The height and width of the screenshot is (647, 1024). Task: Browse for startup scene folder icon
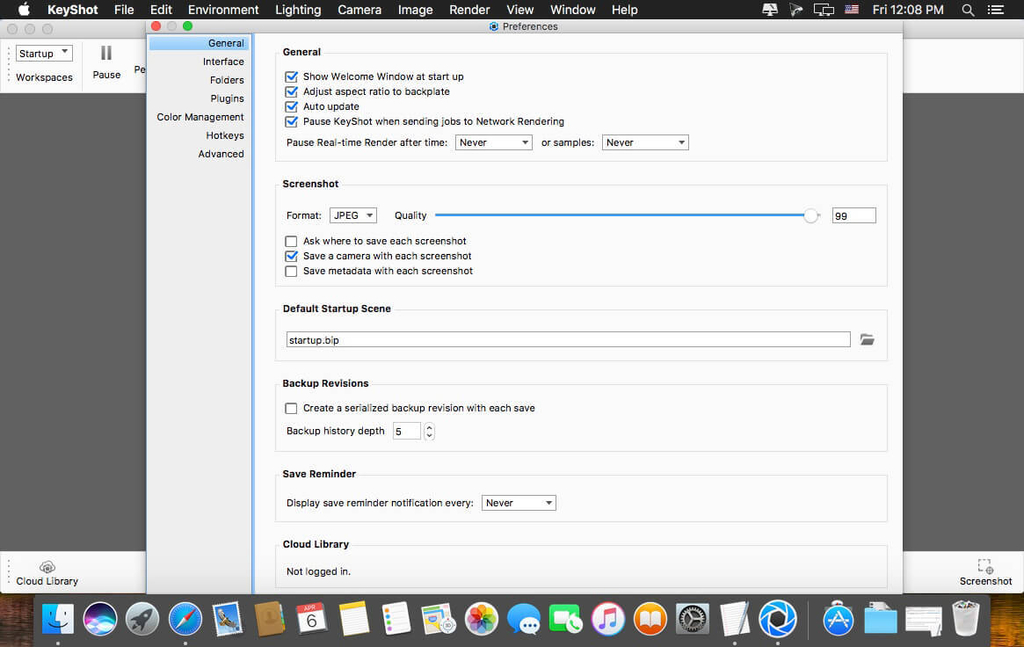867,339
